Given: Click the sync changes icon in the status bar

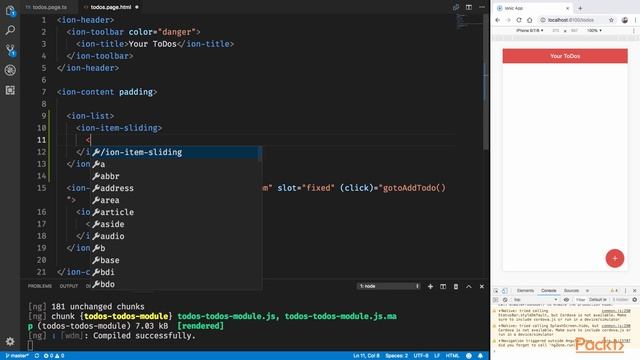Looking at the screenshot, I should coord(37,356).
